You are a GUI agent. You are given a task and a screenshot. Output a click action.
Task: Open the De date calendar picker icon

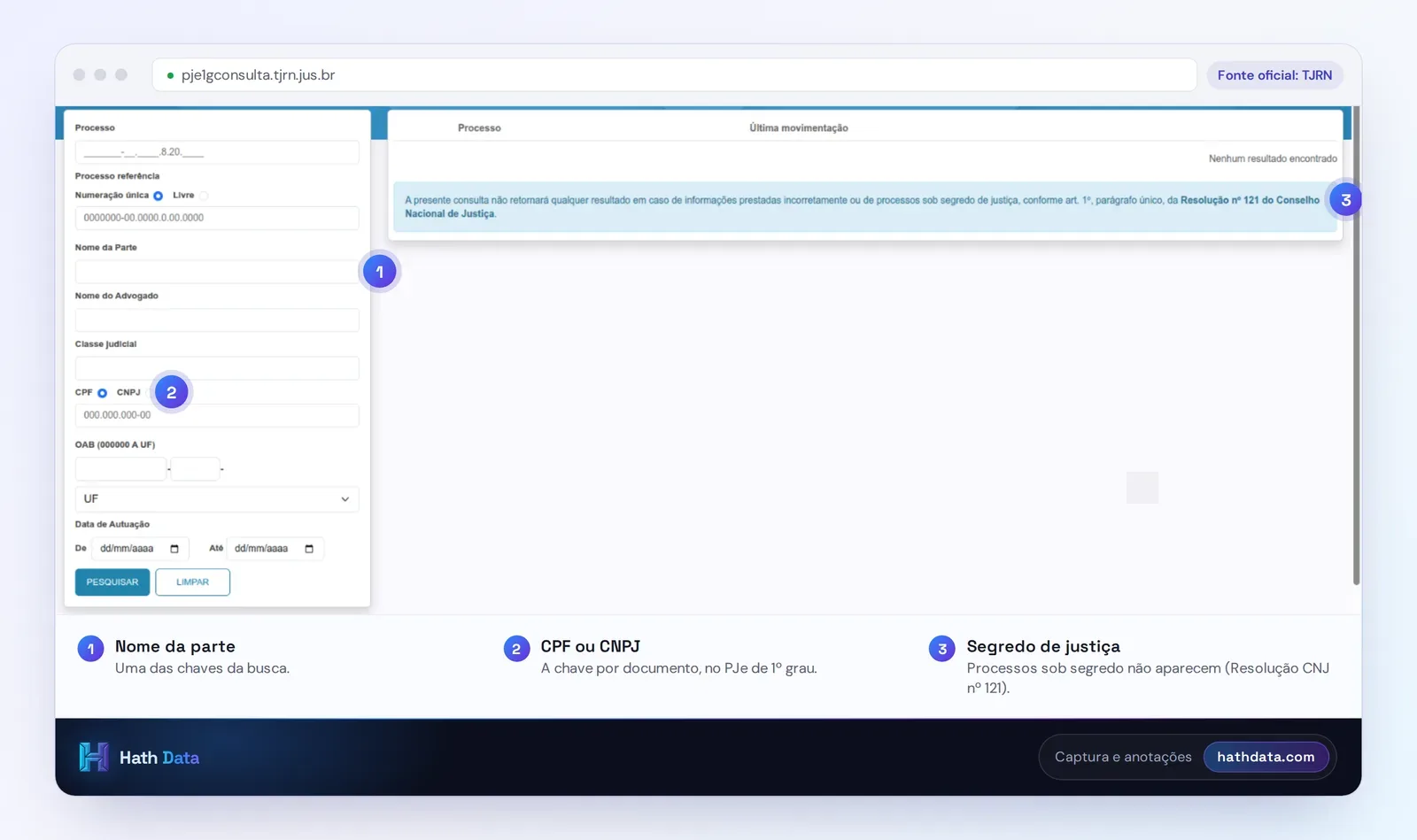174,549
